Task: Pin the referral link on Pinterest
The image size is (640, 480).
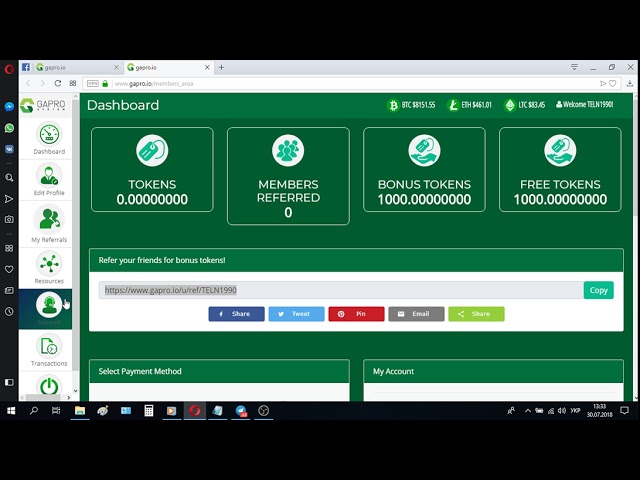Action: tap(356, 314)
